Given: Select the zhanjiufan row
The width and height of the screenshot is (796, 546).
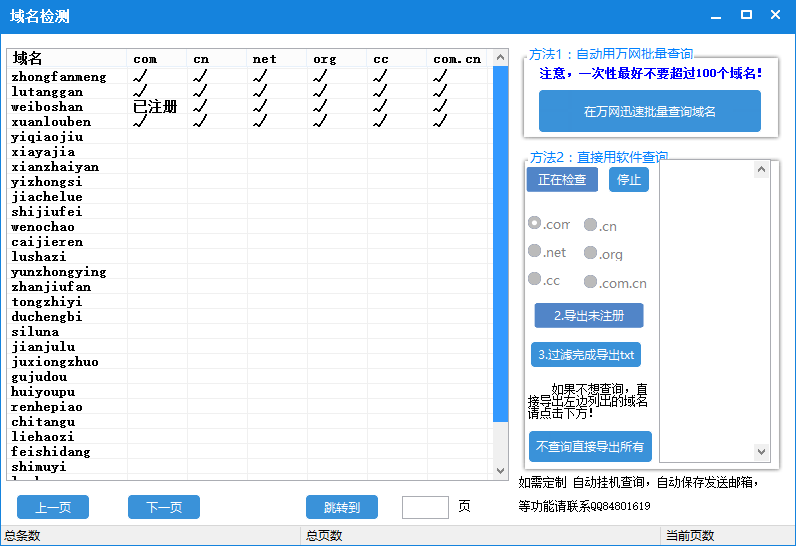Looking at the screenshot, I should click(x=249, y=287).
